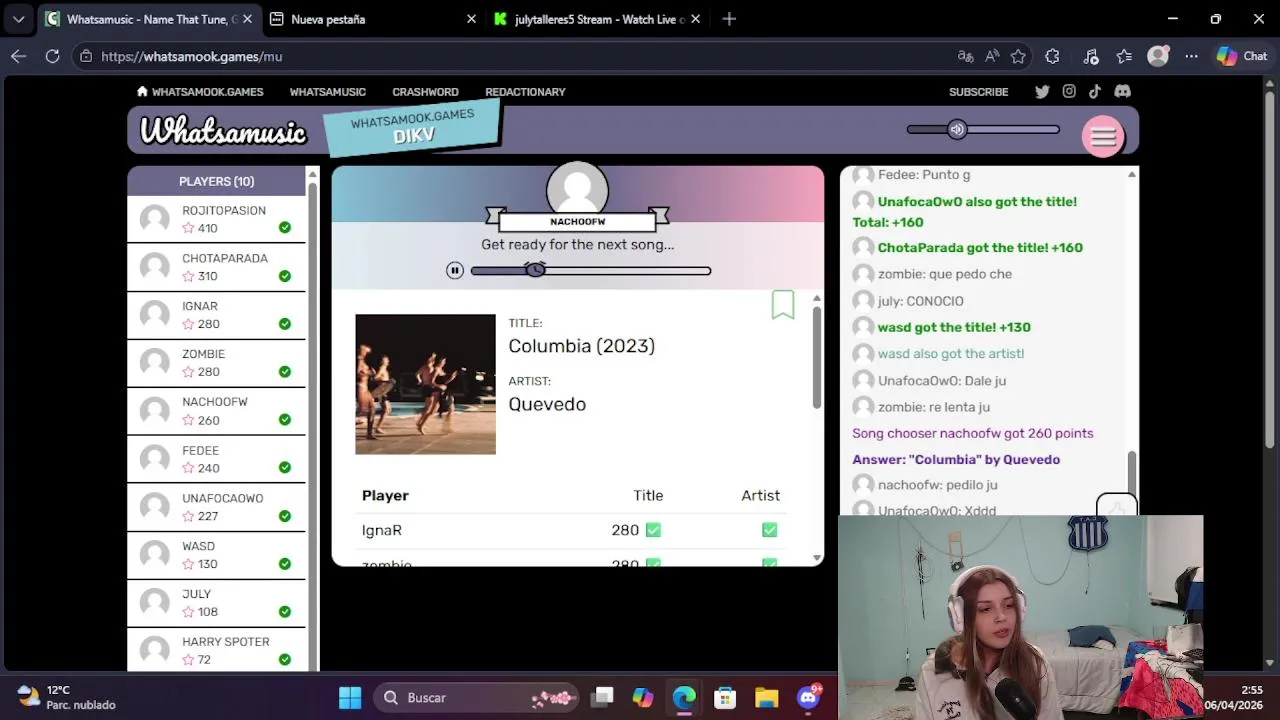Open the Instagram icon in header
This screenshot has width=1280, height=720.
click(x=1069, y=91)
